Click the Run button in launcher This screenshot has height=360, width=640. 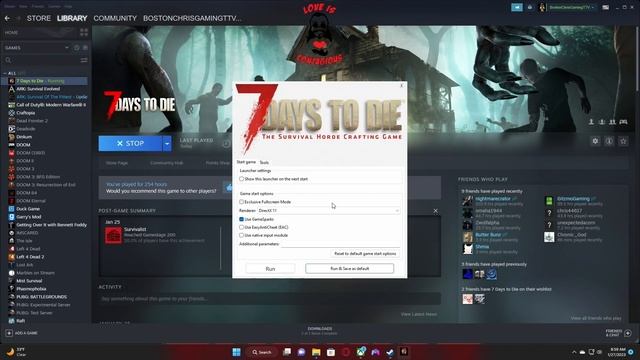270,269
